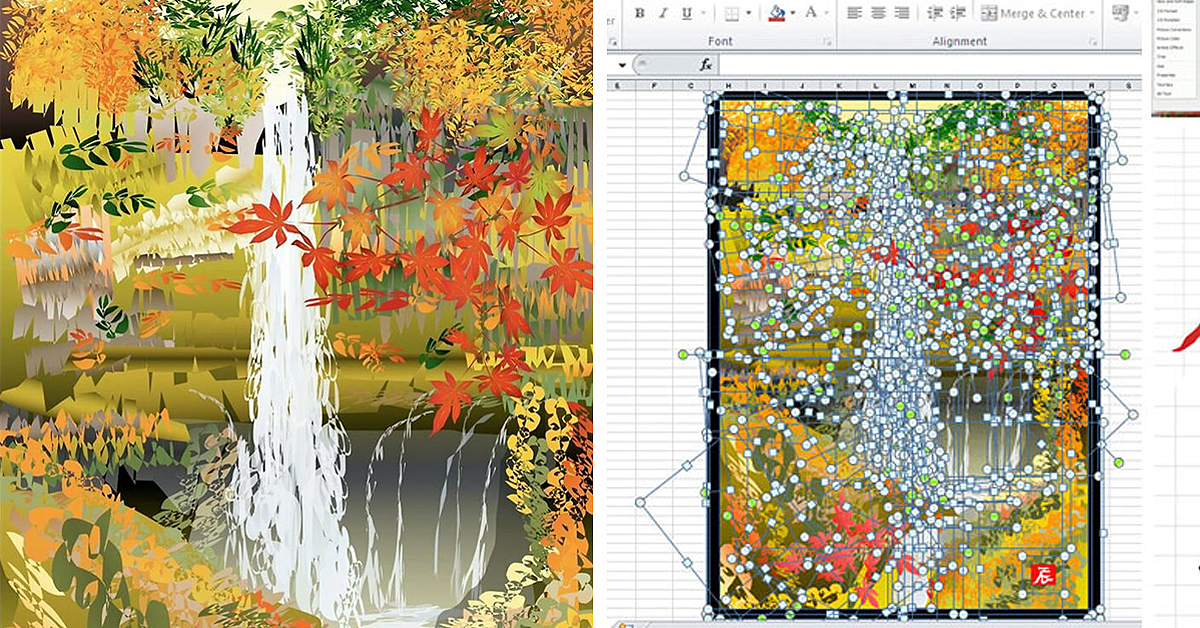Pick the red swatch under Font Color
The width and height of the screenshot is (1200, 628).
point(811,18)
